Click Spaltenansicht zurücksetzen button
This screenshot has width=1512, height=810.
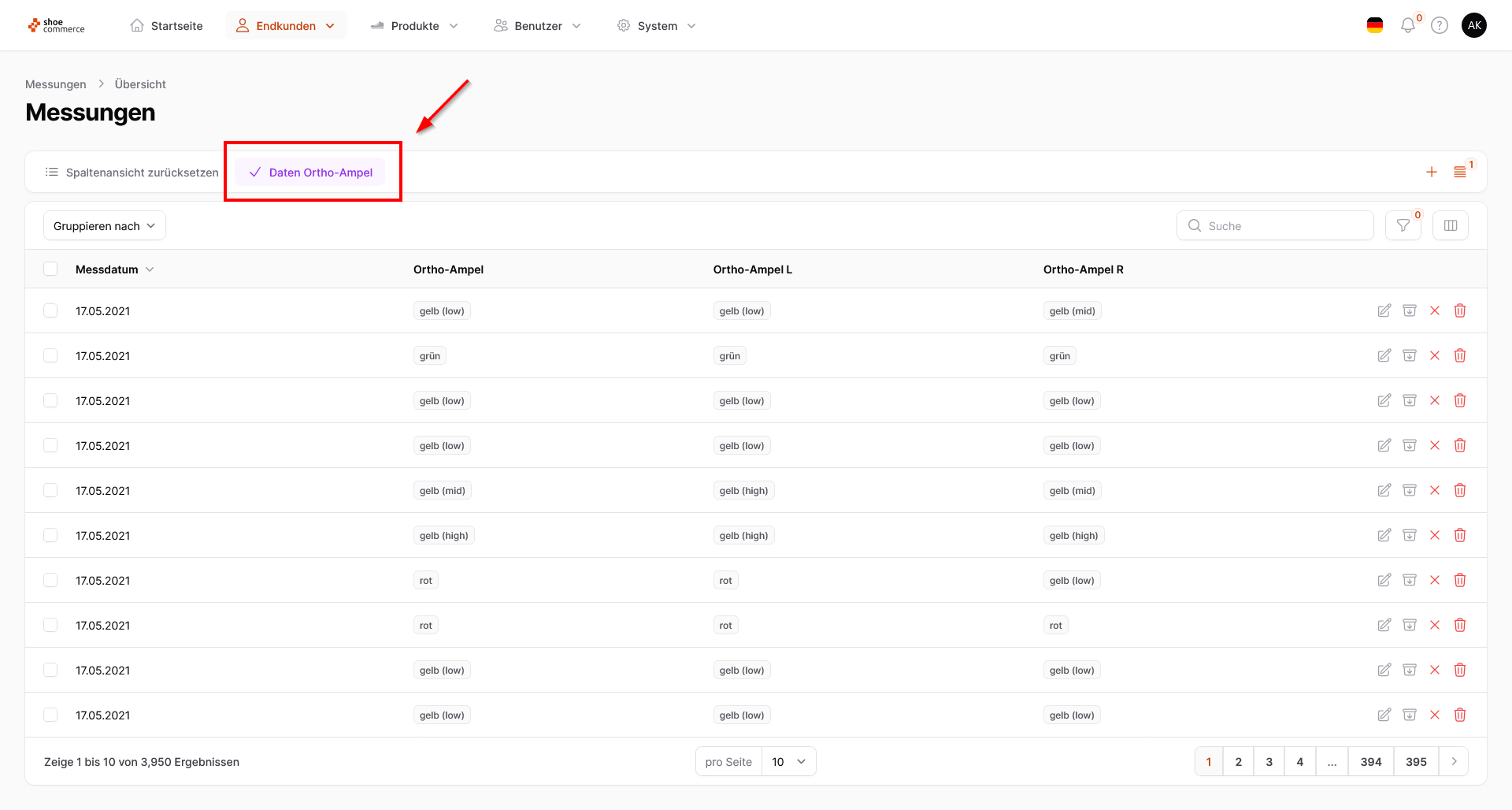pos(132,173)
